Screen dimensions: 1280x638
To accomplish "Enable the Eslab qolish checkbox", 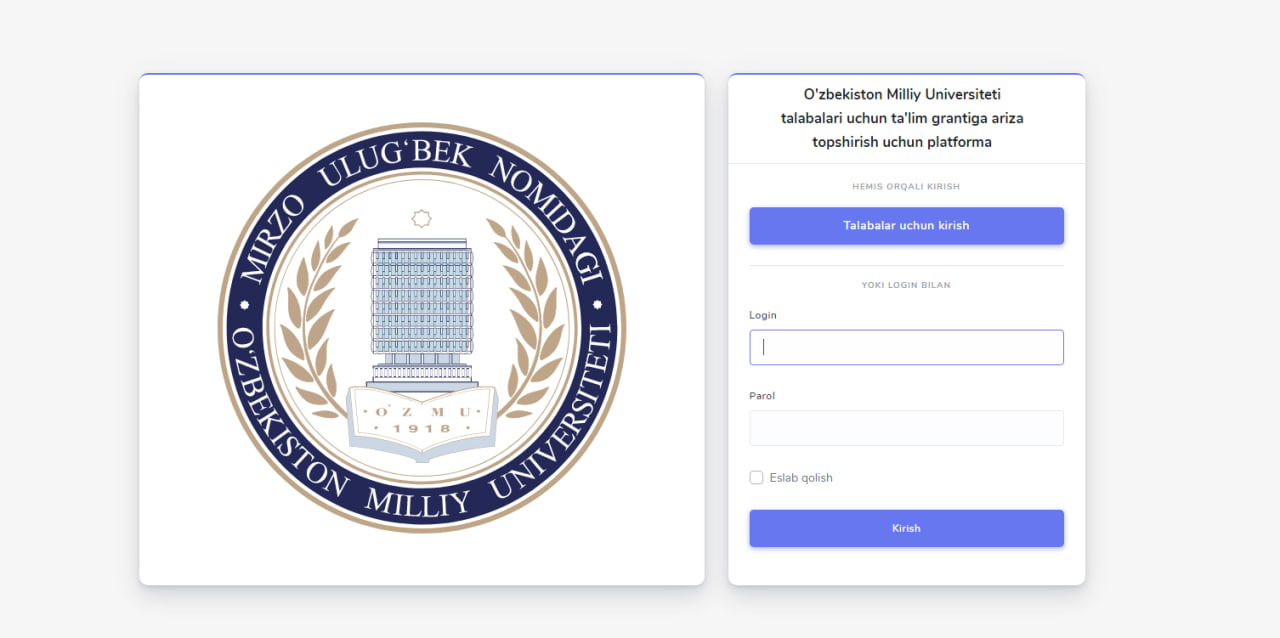I will coord(756,478).
